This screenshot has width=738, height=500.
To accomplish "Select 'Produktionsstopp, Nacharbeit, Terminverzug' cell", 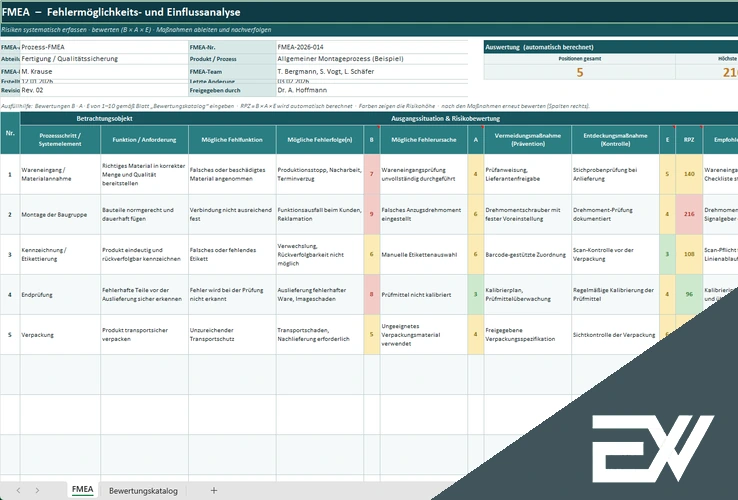I will (x=320, y=174).
